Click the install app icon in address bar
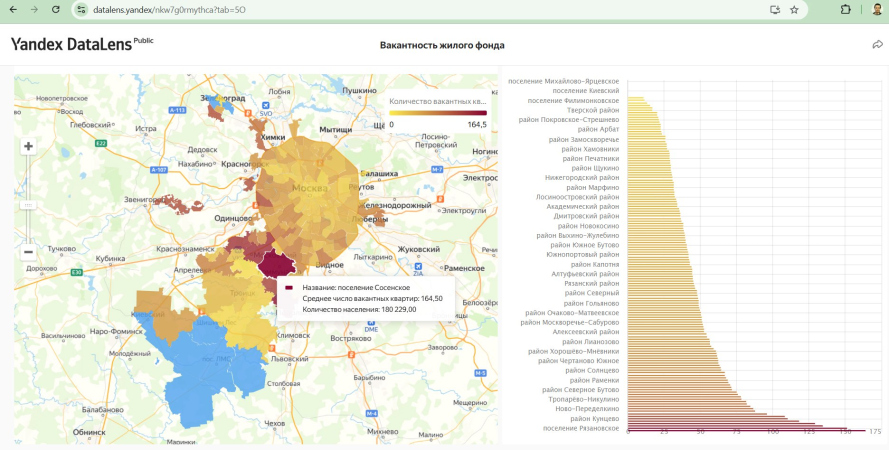This screenshot has height=450, width=889. (775, 9)
